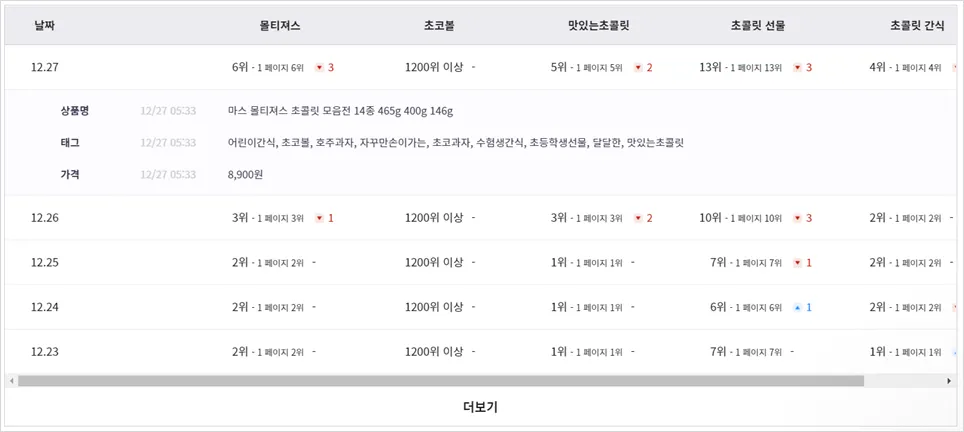Click red down arrow in 12.26 초콜릿 선물 cell
Image resolution: width=964 pixels, height=432 pixels.
coord(797,218)
